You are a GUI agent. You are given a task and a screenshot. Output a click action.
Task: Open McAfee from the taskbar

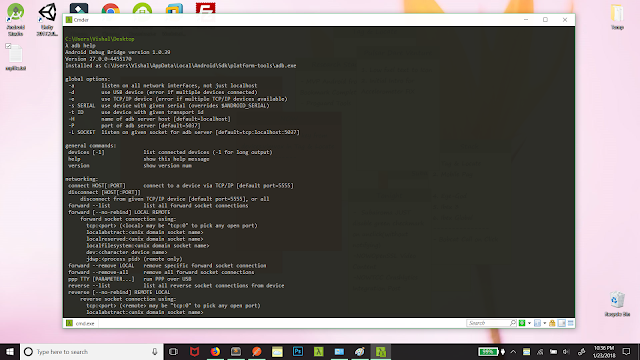point(194,351)
